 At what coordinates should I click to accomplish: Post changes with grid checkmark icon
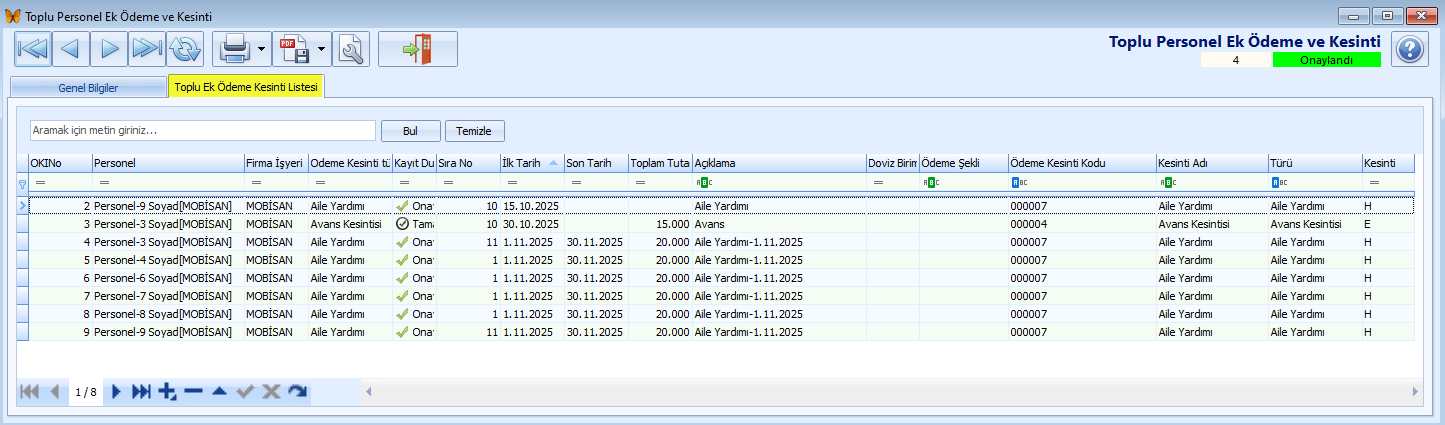(x=245, y=391)
